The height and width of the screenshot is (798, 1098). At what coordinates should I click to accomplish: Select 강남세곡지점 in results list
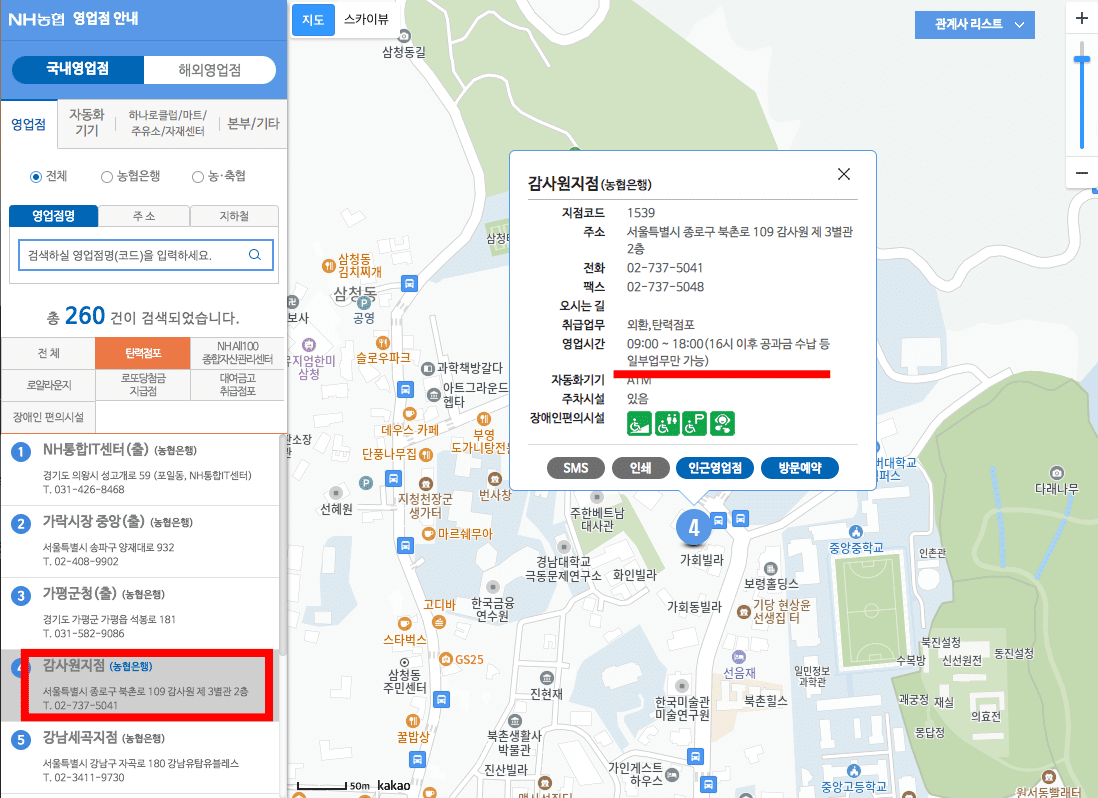point(140,757)
